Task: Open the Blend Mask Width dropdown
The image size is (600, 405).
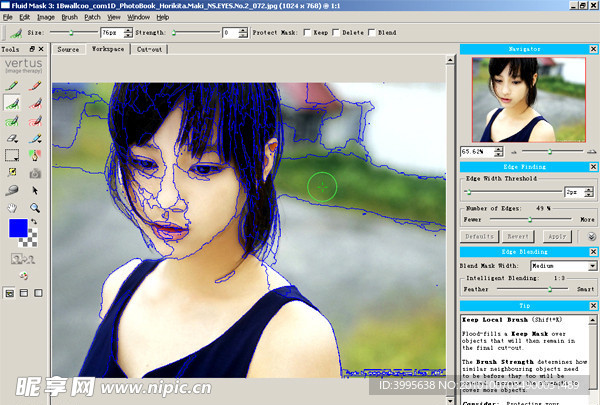Action: click(x=592, y=266)
